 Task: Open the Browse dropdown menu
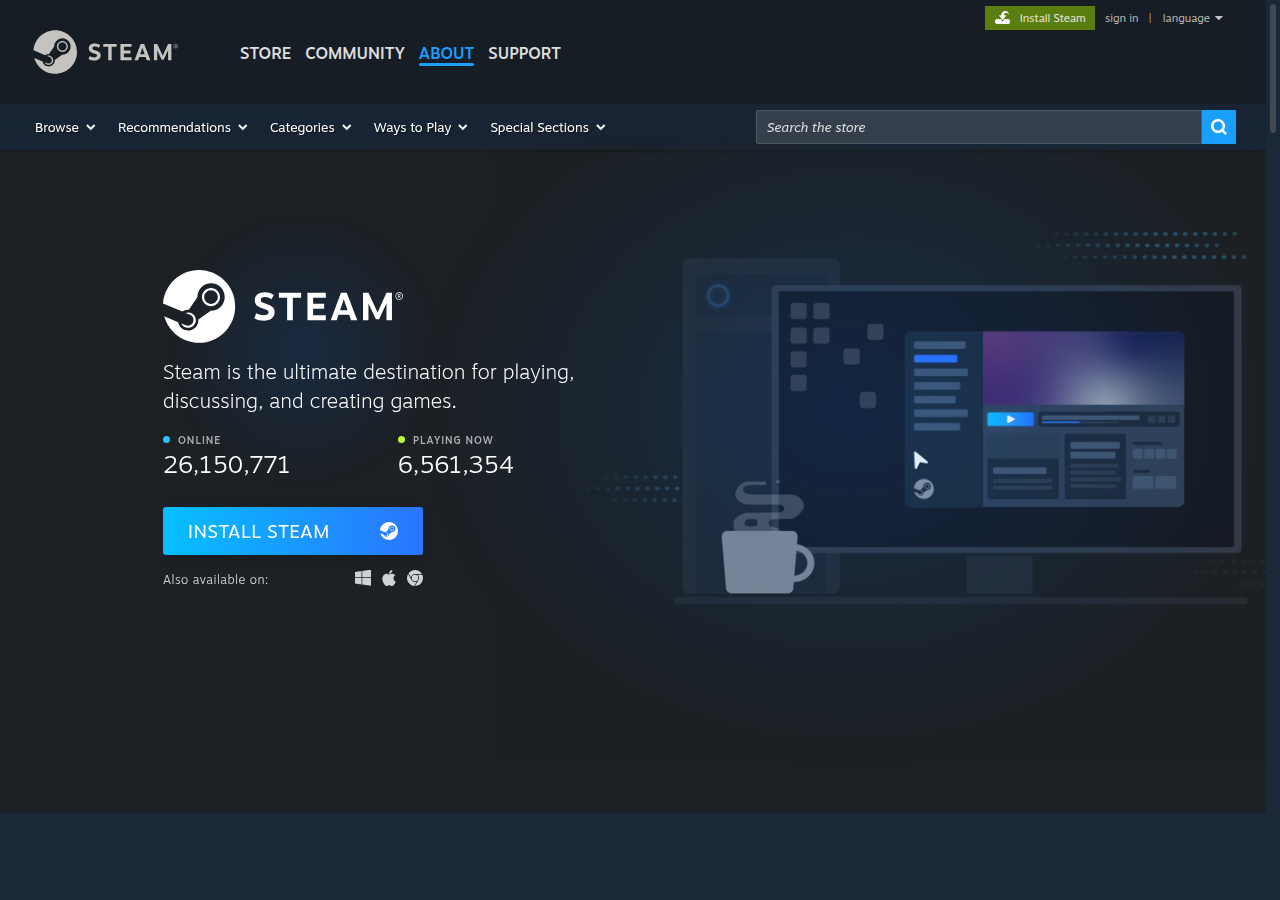pyautogui.click(x=65, y=127)
